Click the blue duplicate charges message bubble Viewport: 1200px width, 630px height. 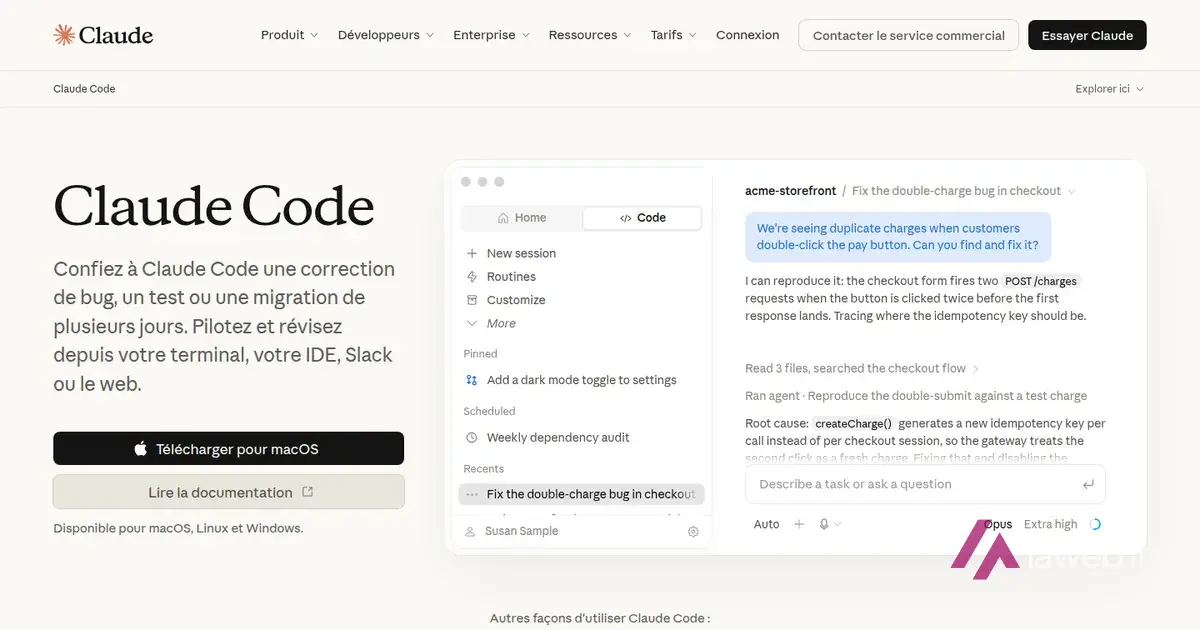click(x=898, y=237)
